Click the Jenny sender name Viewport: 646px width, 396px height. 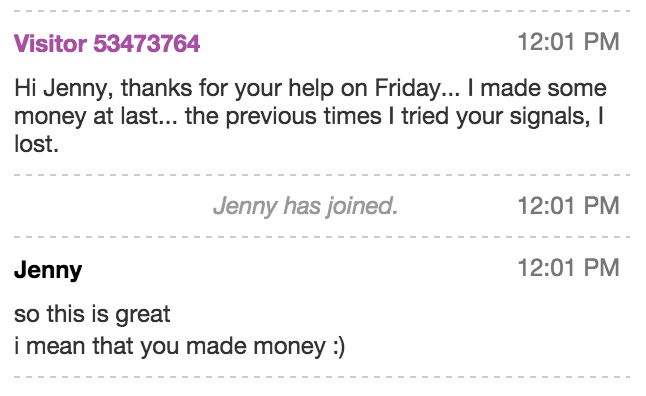pos(48,271)
